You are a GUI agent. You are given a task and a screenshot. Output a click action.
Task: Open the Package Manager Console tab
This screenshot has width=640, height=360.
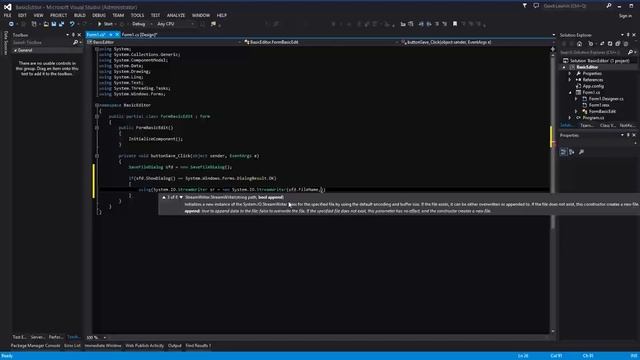(36, 346)
